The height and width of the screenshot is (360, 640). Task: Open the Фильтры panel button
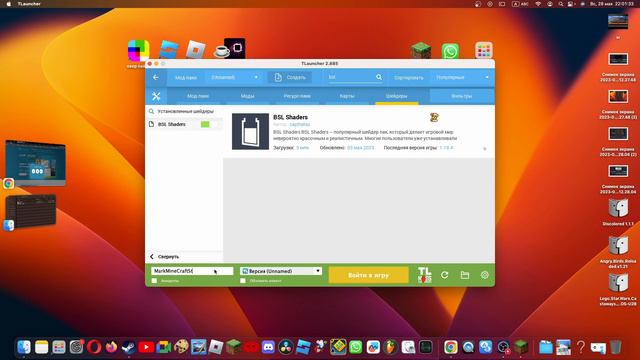point(462,96)
